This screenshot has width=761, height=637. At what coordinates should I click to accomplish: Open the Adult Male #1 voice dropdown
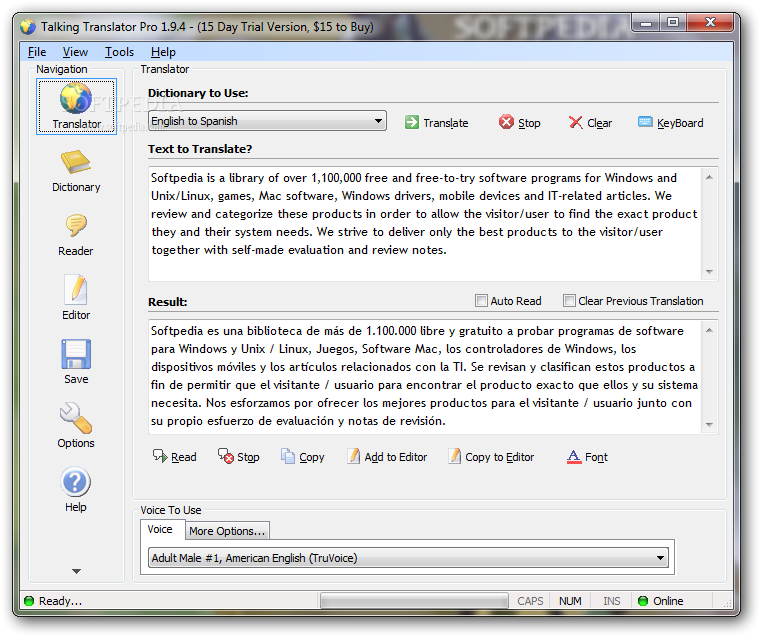click(x=408, y=557)
